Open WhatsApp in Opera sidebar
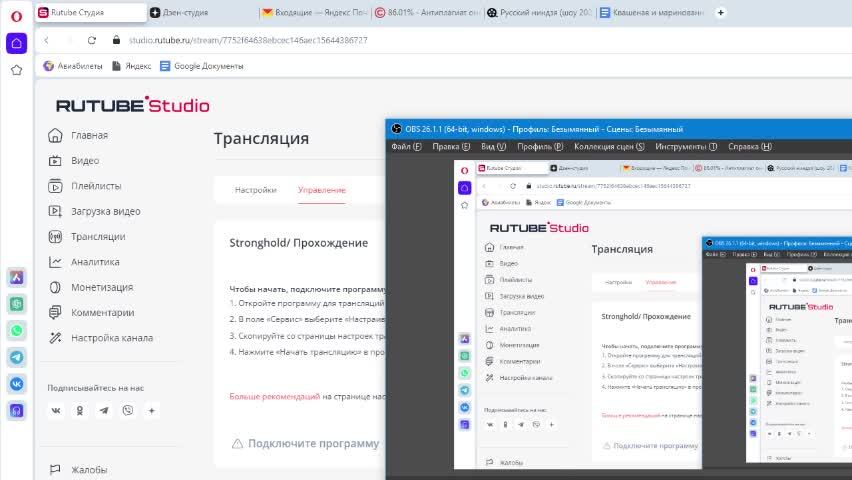This screenshot has width=852, height=480. point(16,331)
